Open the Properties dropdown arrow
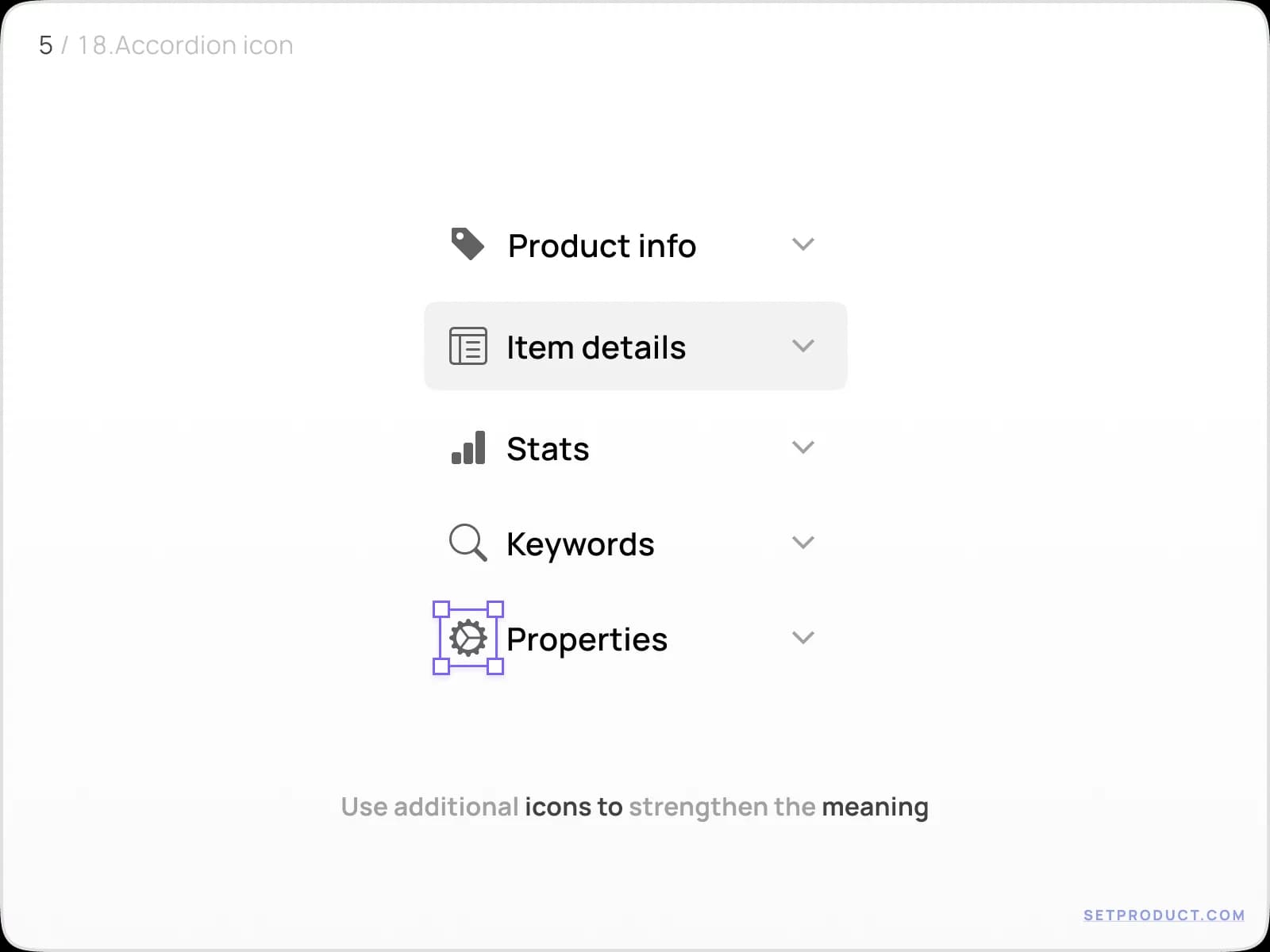Image resolution: width=1270 pixels, height=952 pixels. coord(803,638)
